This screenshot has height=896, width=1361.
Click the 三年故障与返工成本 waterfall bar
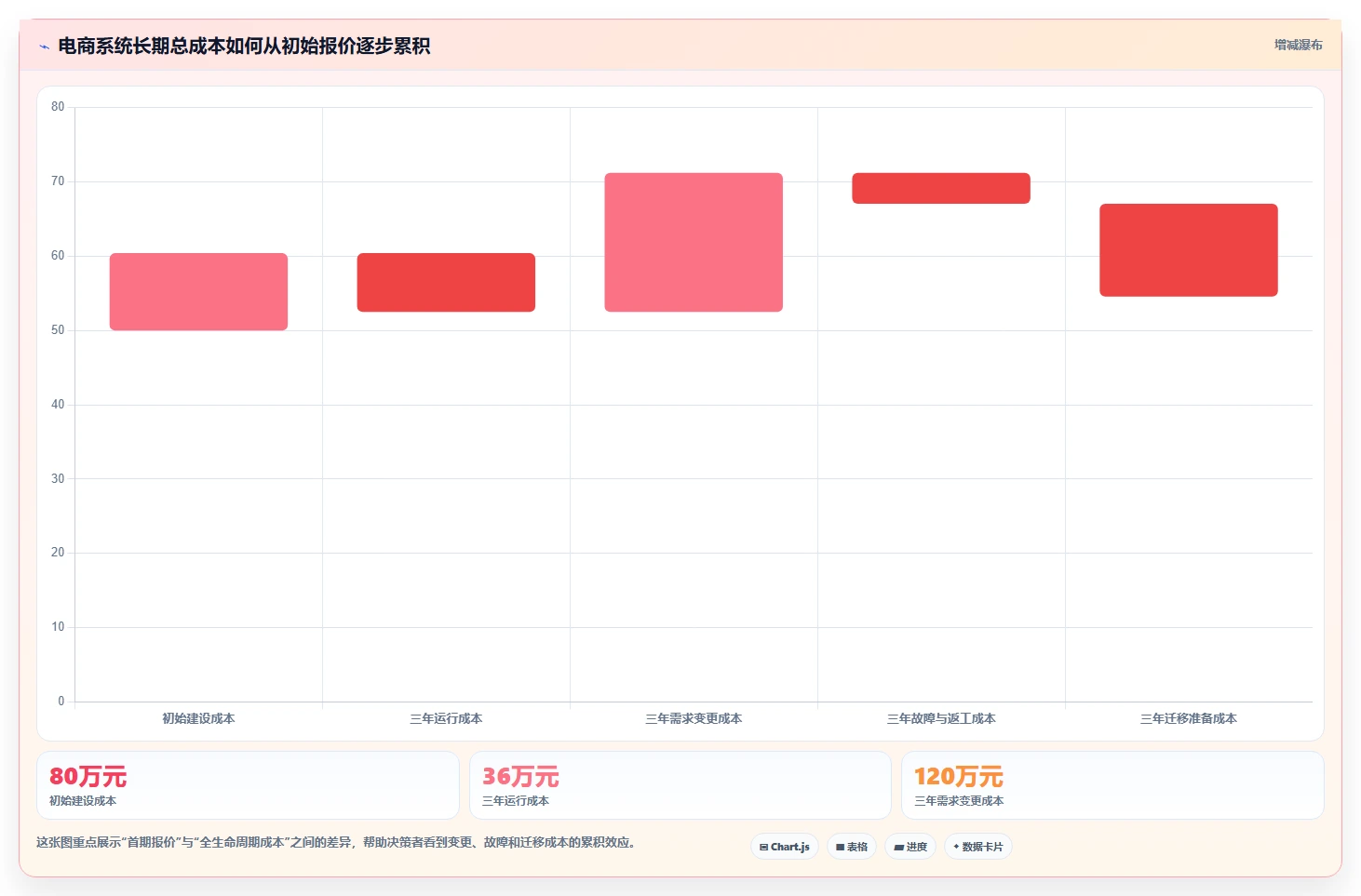tap(941, 188)
